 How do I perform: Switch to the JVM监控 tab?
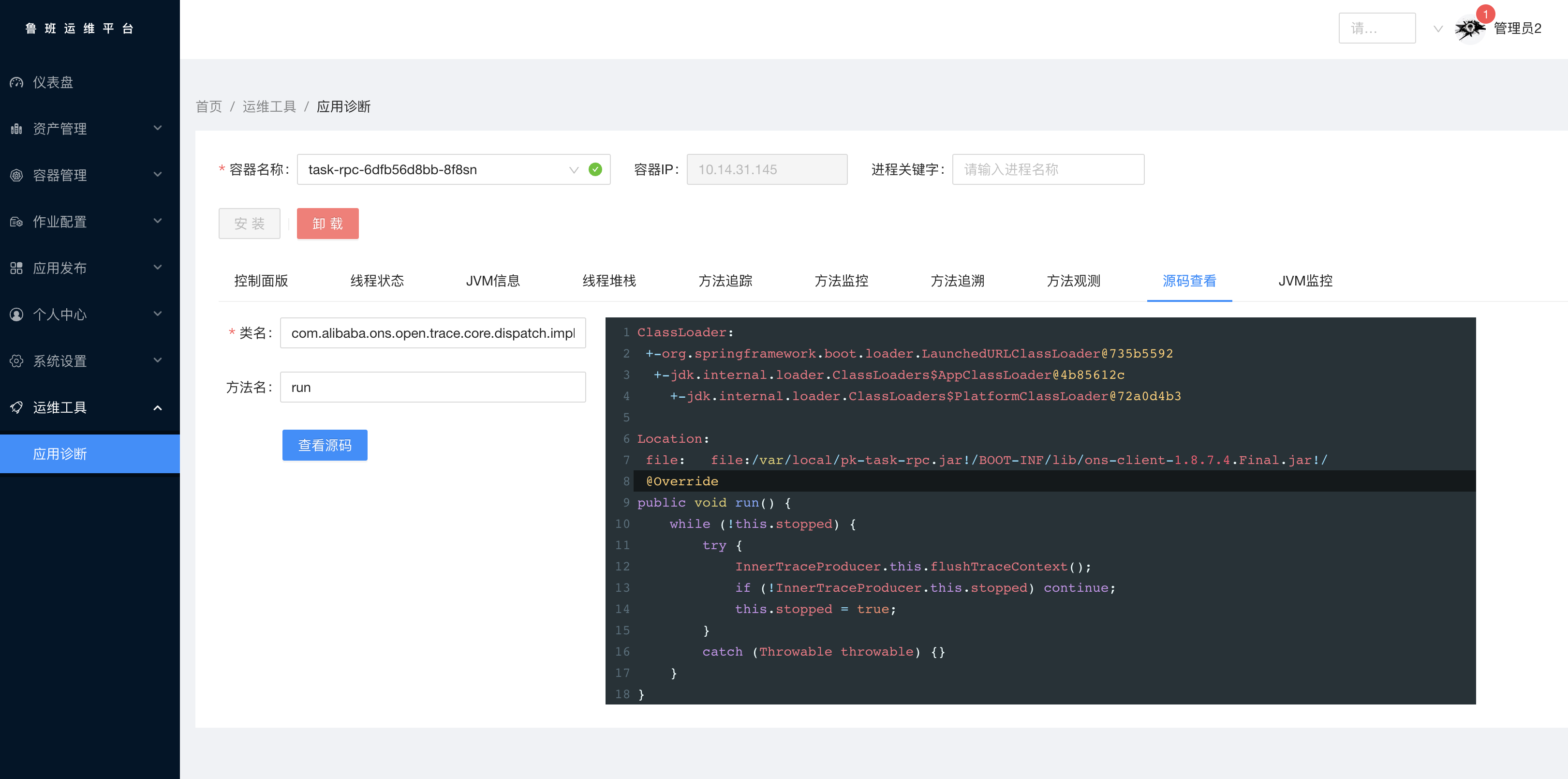point(1305,281)
